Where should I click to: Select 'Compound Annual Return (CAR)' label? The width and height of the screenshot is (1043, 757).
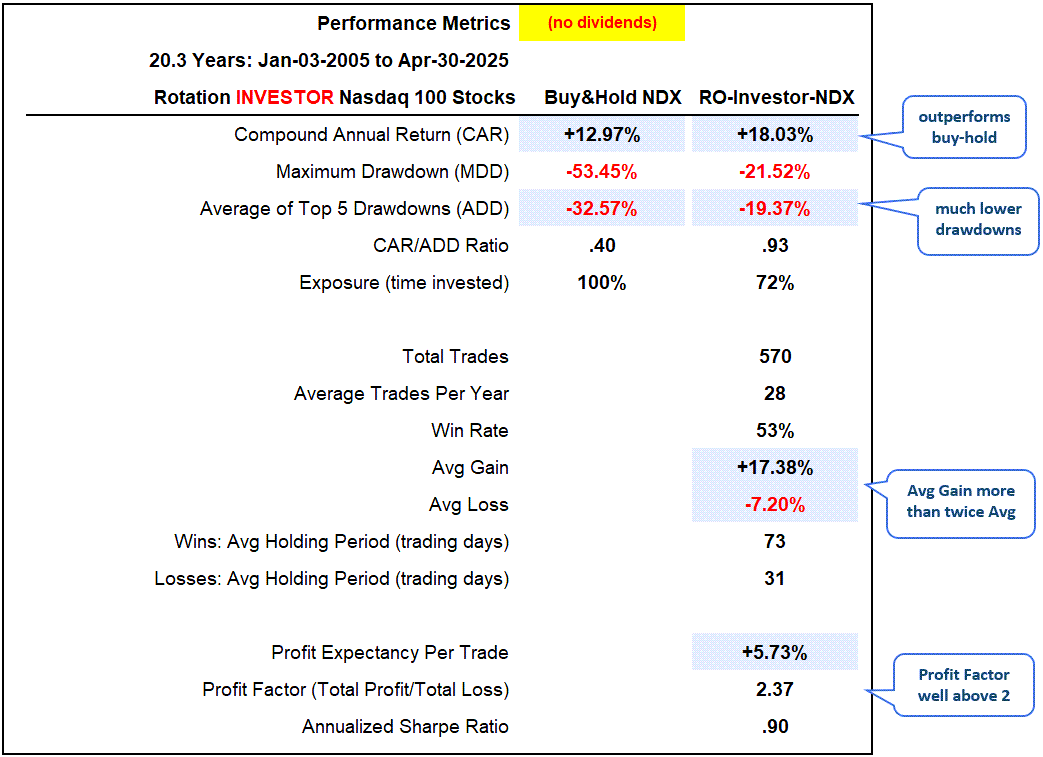371,135
